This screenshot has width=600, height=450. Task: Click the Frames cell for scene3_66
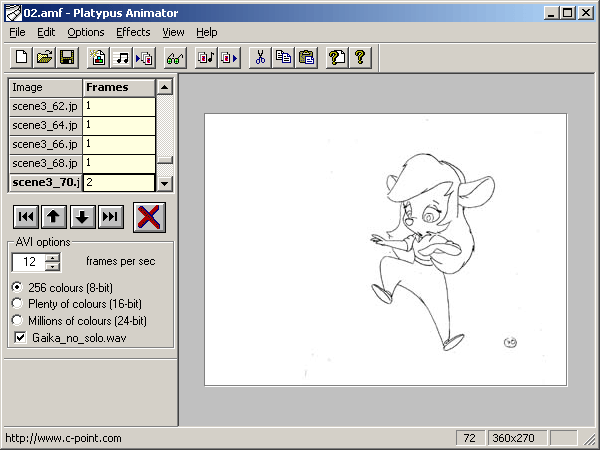point(119,144)
